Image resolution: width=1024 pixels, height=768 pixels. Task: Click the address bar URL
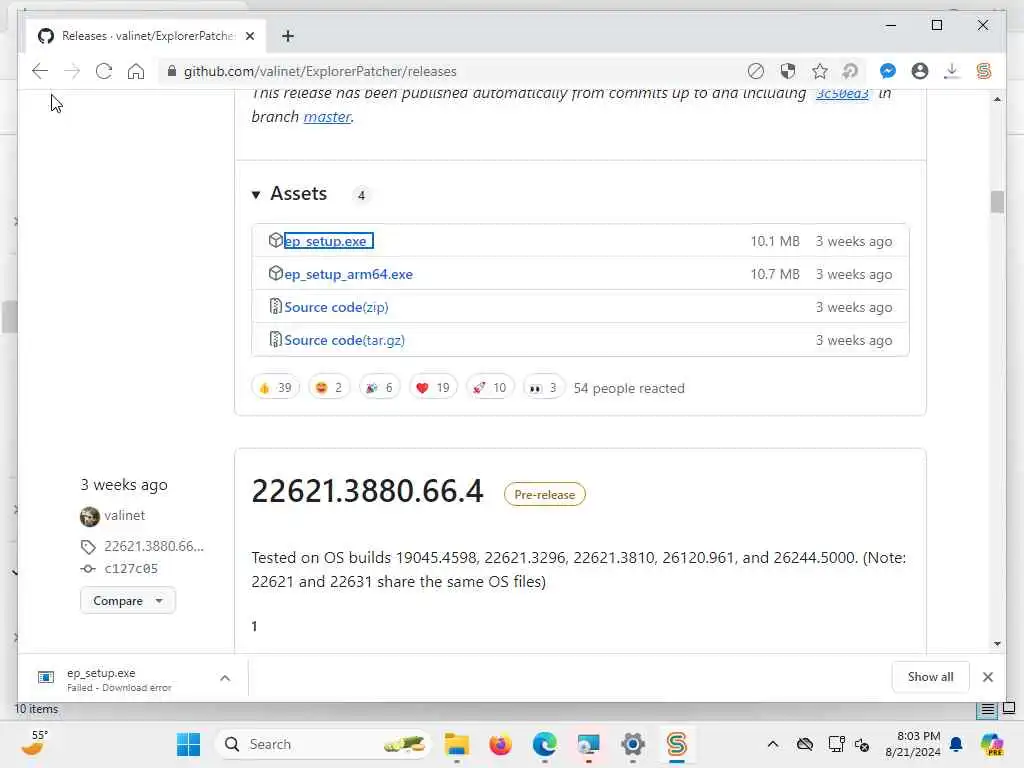point(320,71)
